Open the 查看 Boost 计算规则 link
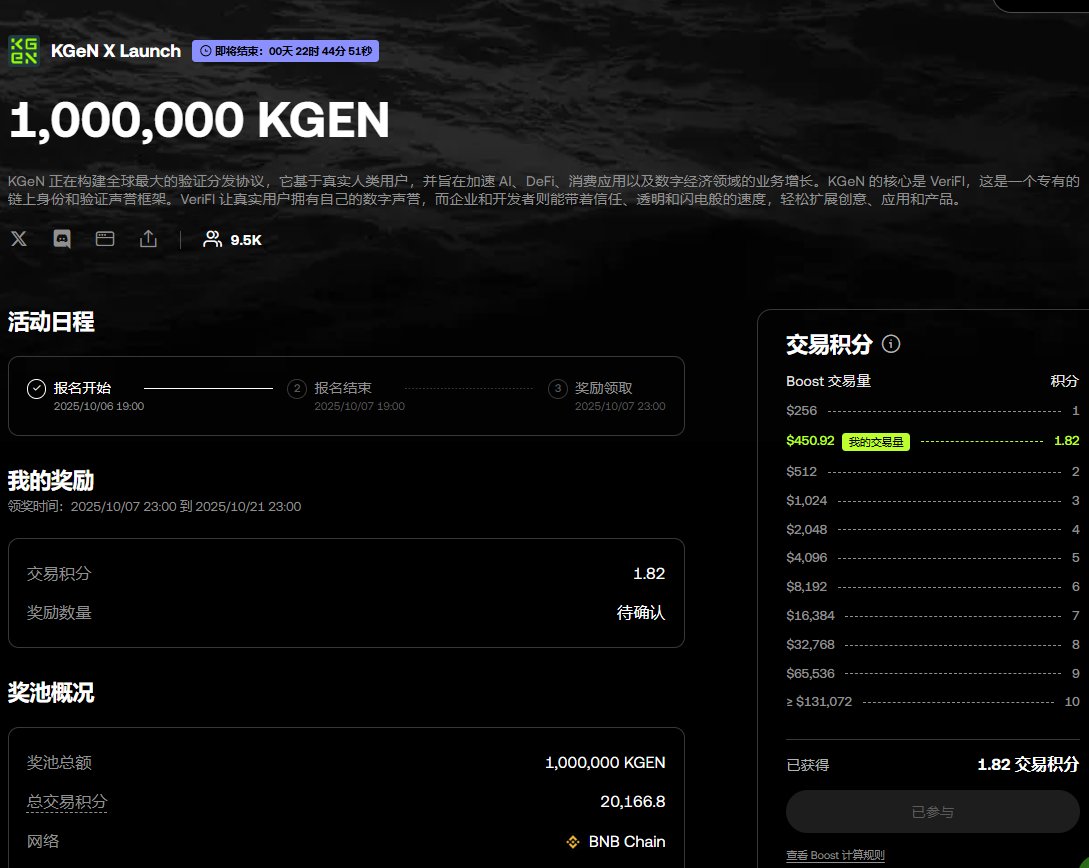 (x=835, y=855)
